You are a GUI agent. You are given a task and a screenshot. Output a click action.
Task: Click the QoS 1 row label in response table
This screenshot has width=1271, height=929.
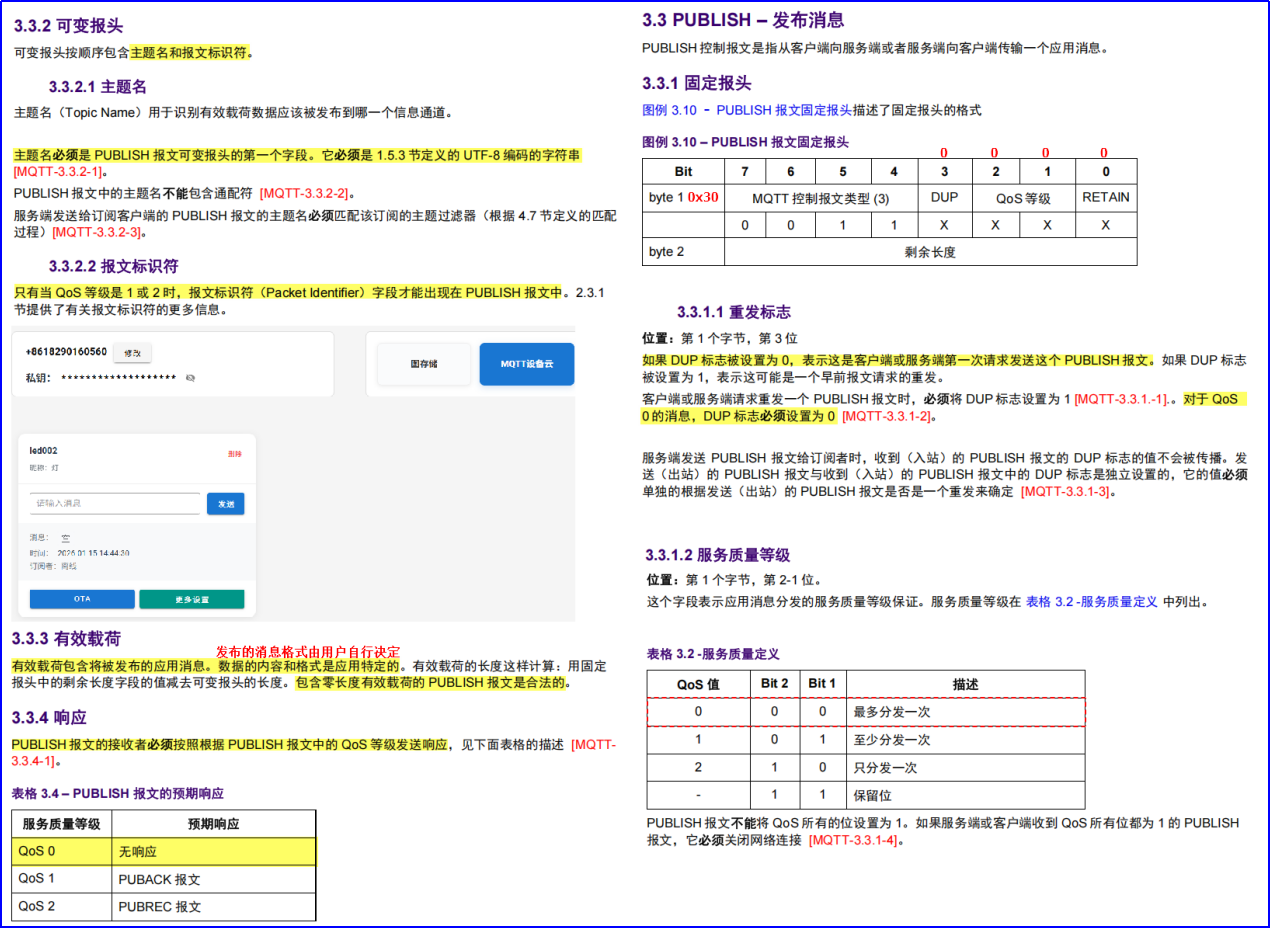[61, 879]
